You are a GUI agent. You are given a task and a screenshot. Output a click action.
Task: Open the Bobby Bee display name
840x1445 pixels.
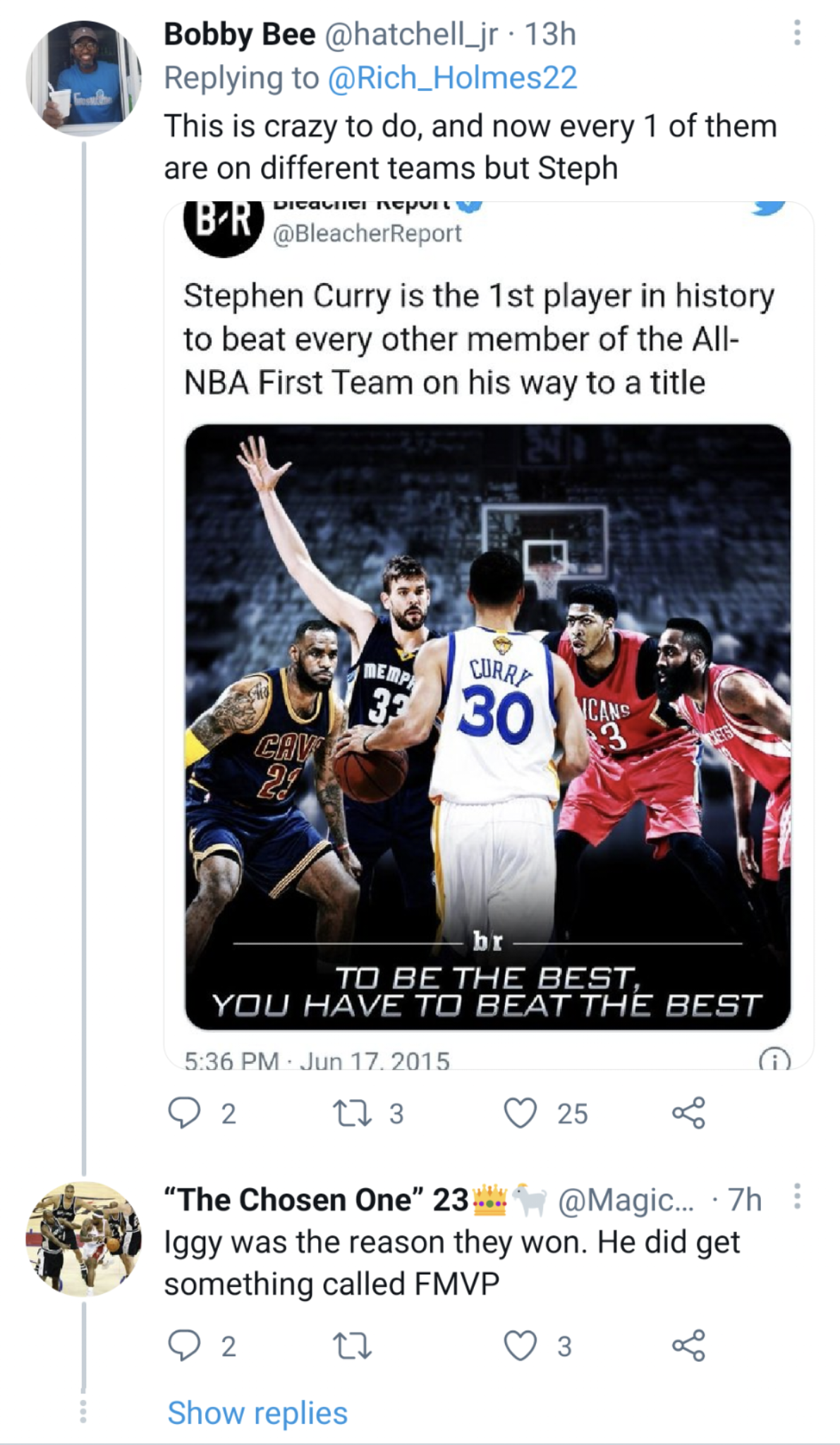(240, 34)
